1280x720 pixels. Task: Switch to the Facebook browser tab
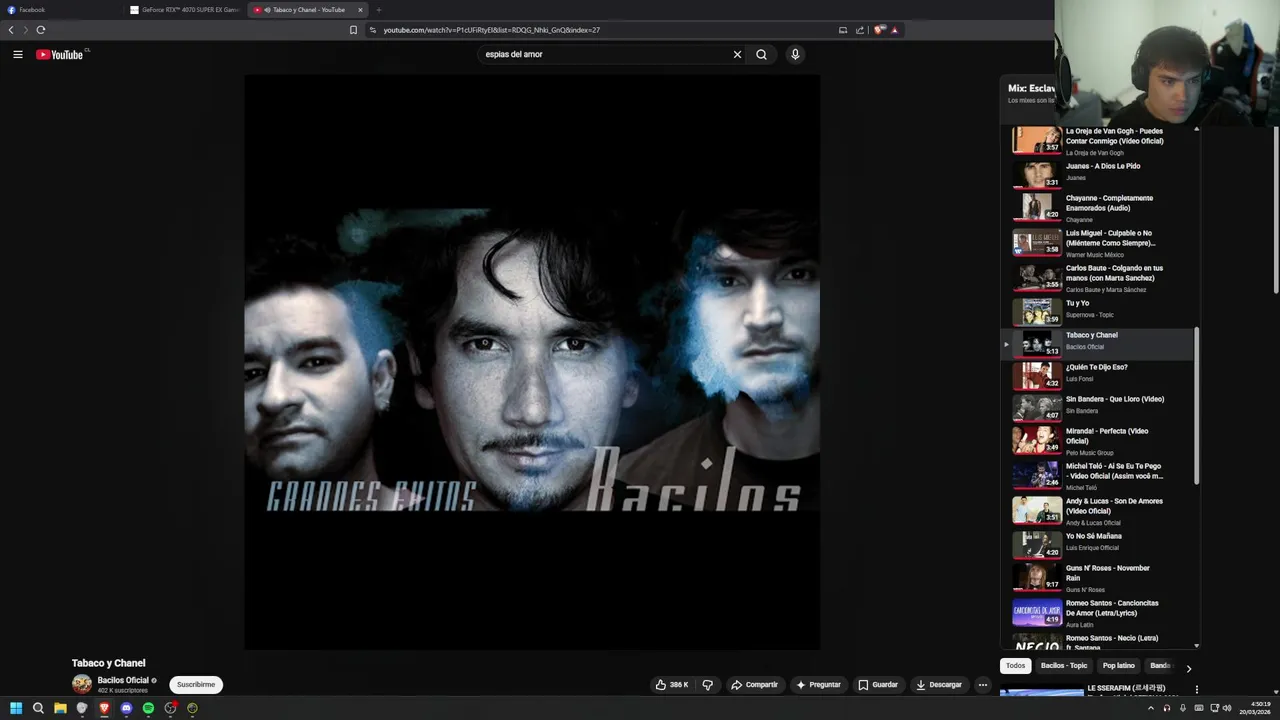pos(62,10)
